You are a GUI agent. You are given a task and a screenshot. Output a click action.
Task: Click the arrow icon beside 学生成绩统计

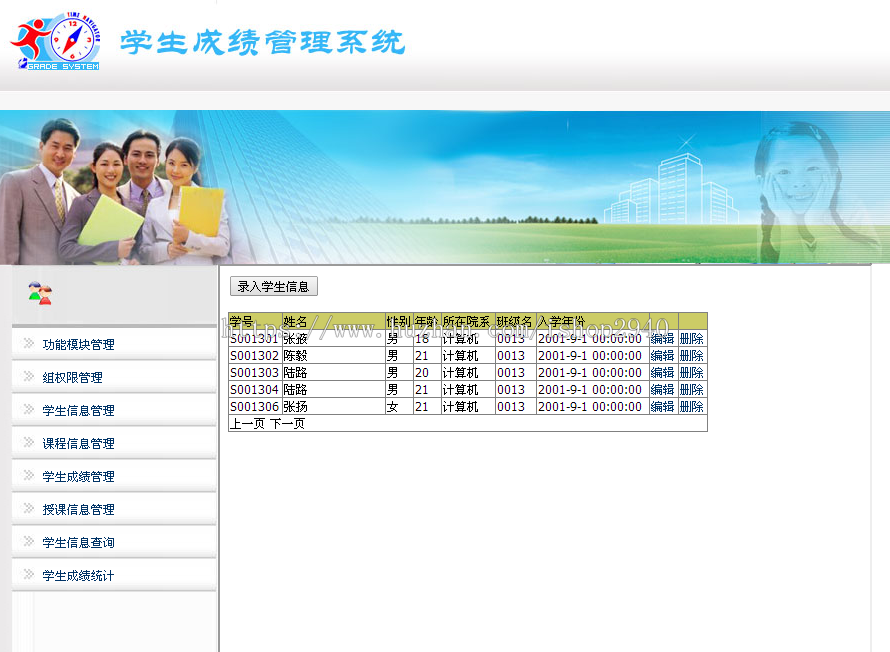click(x=29, y=575)
